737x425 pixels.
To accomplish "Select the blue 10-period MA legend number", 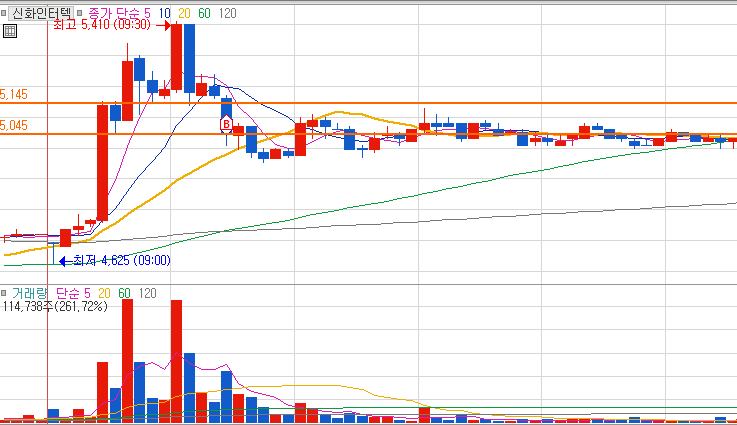I will 165,14.
